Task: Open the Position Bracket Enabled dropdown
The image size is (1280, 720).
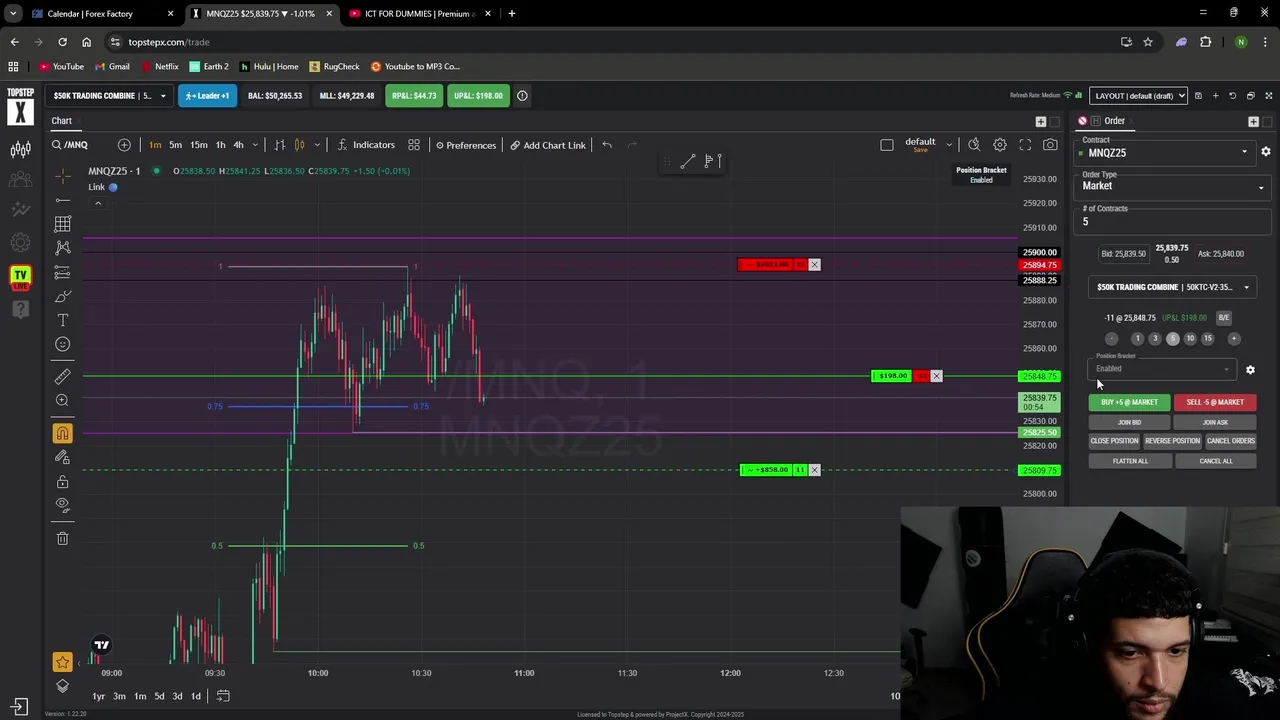Action: click(x=1163, y=369)
